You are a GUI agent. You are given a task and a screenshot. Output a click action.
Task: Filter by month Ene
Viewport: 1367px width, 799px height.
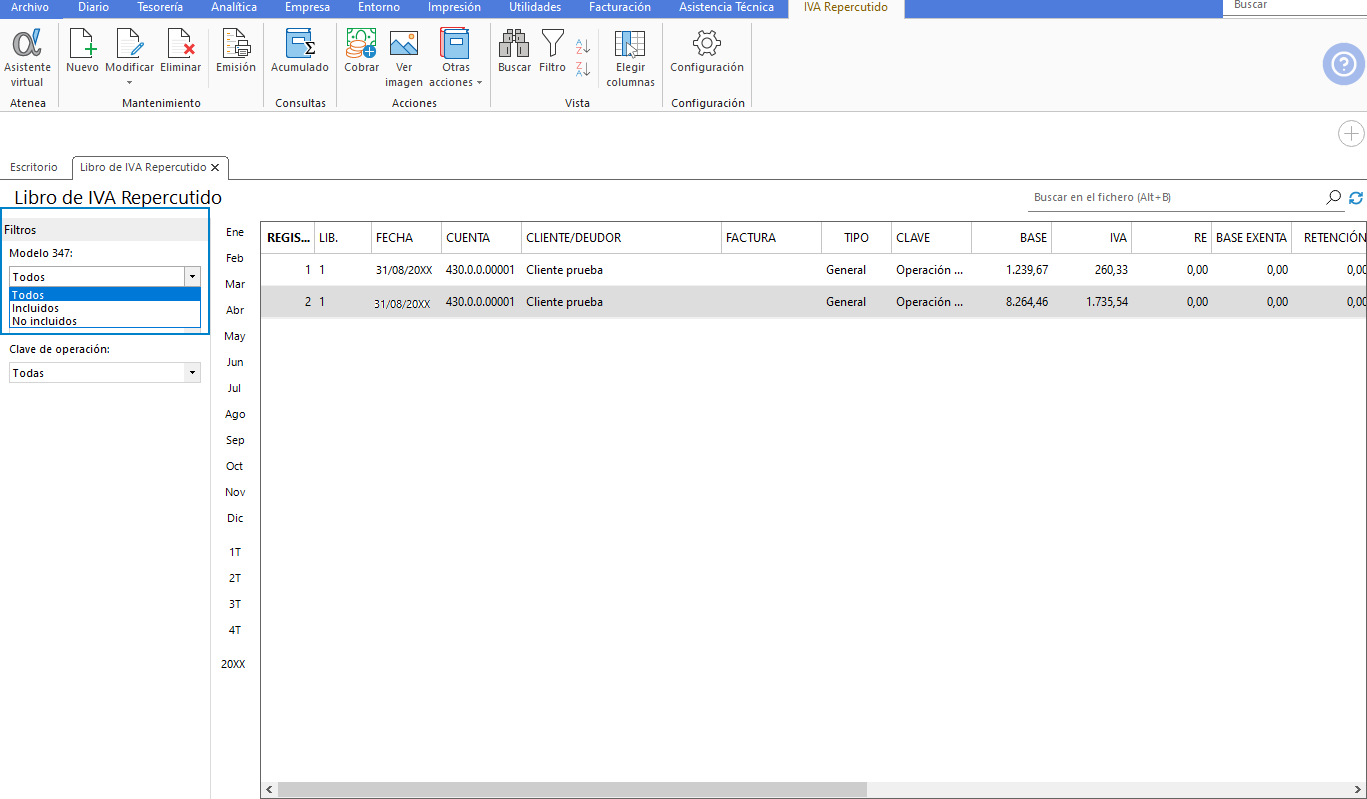tap(235, 232)
